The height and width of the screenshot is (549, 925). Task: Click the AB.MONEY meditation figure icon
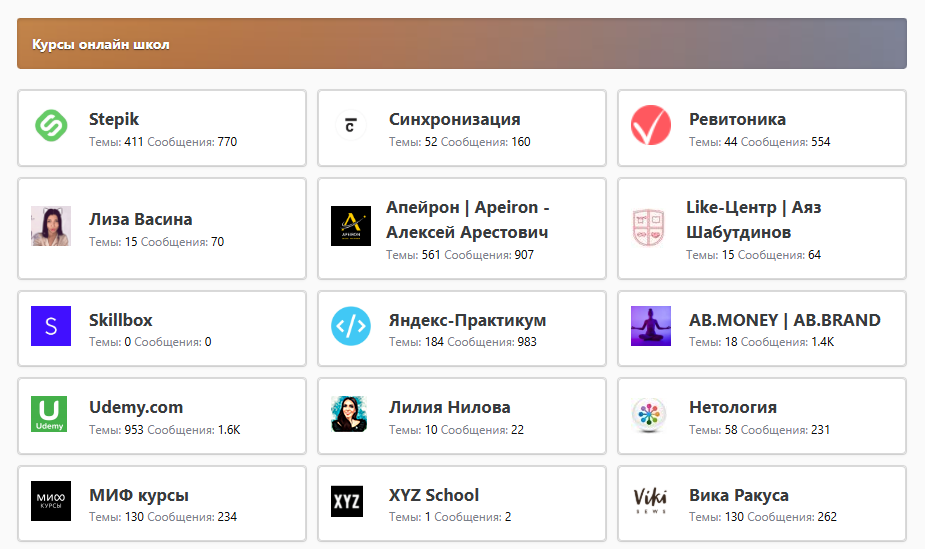coord(651,326)
